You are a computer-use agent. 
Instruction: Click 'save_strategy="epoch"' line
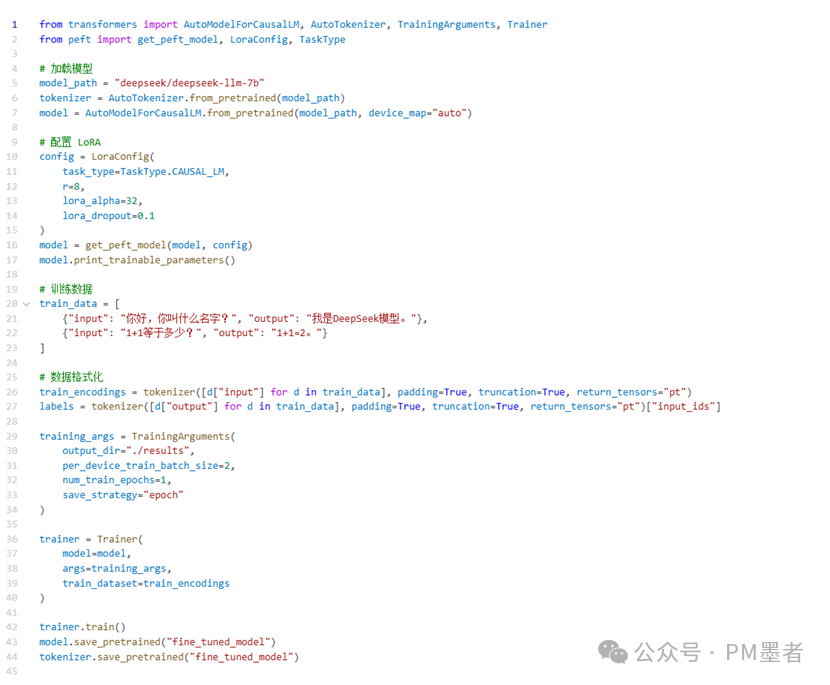coord(123,495)
